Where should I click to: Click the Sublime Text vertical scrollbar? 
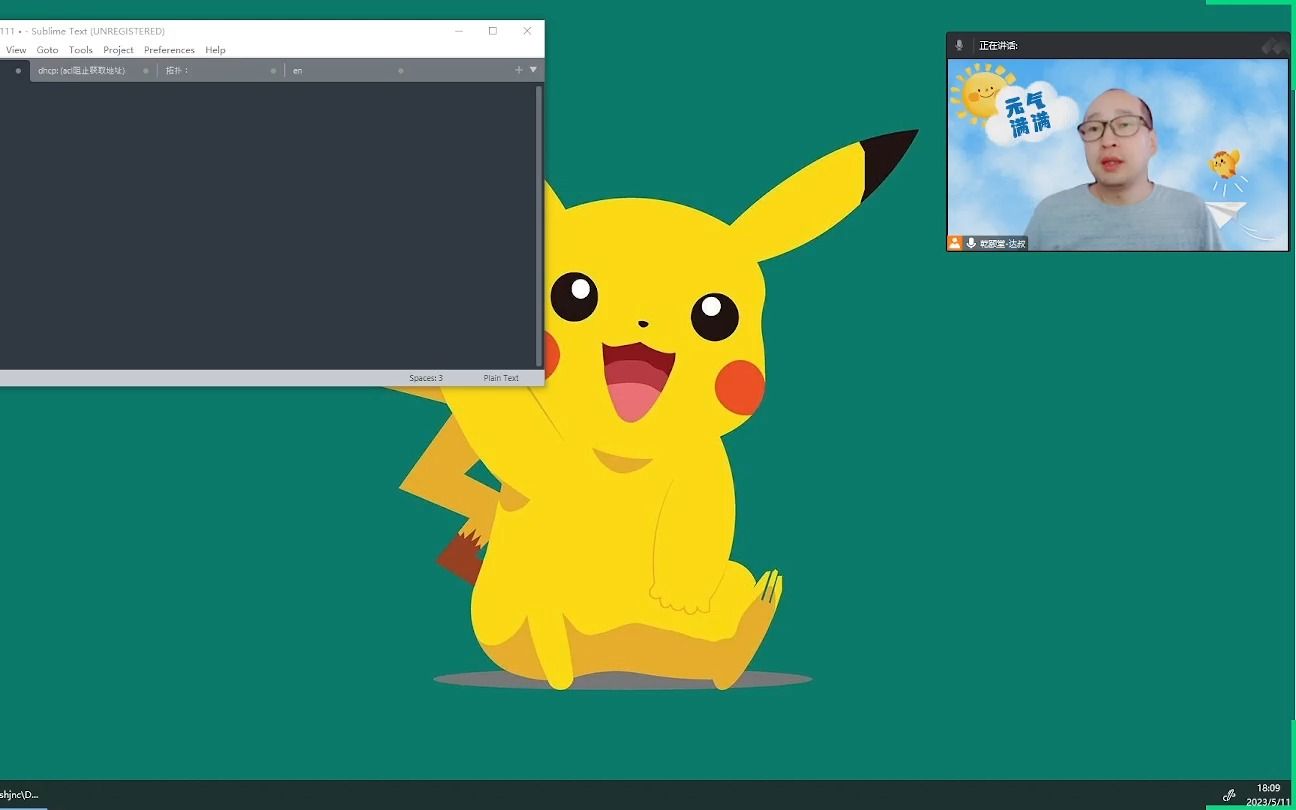(x=540, y=226)
